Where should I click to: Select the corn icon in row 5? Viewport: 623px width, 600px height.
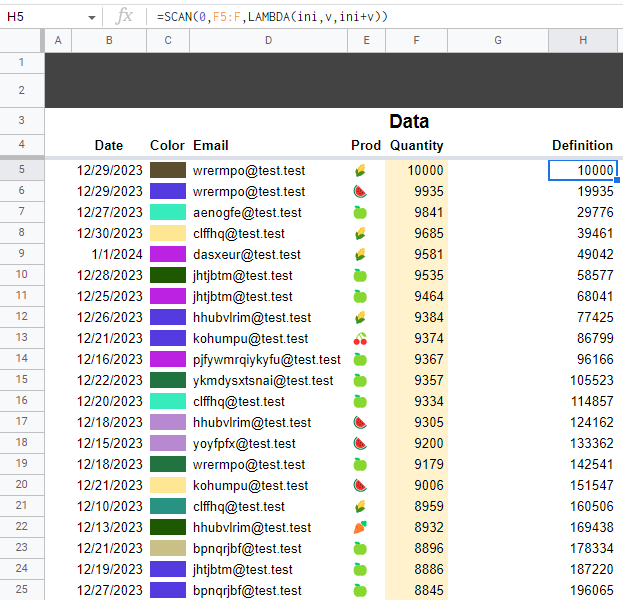point(360,171)
